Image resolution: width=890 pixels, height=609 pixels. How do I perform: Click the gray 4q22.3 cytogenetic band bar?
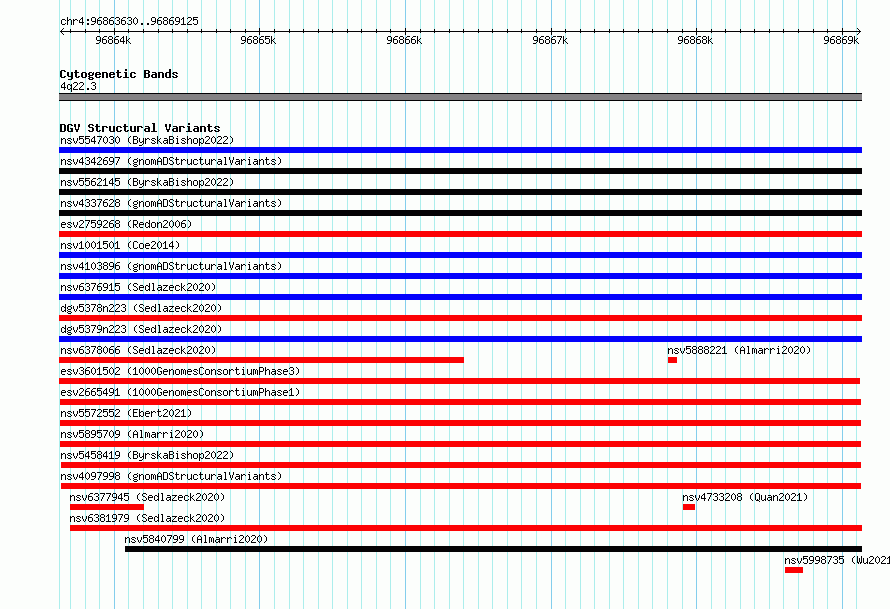pyautogui.click(x=460, y=97)
